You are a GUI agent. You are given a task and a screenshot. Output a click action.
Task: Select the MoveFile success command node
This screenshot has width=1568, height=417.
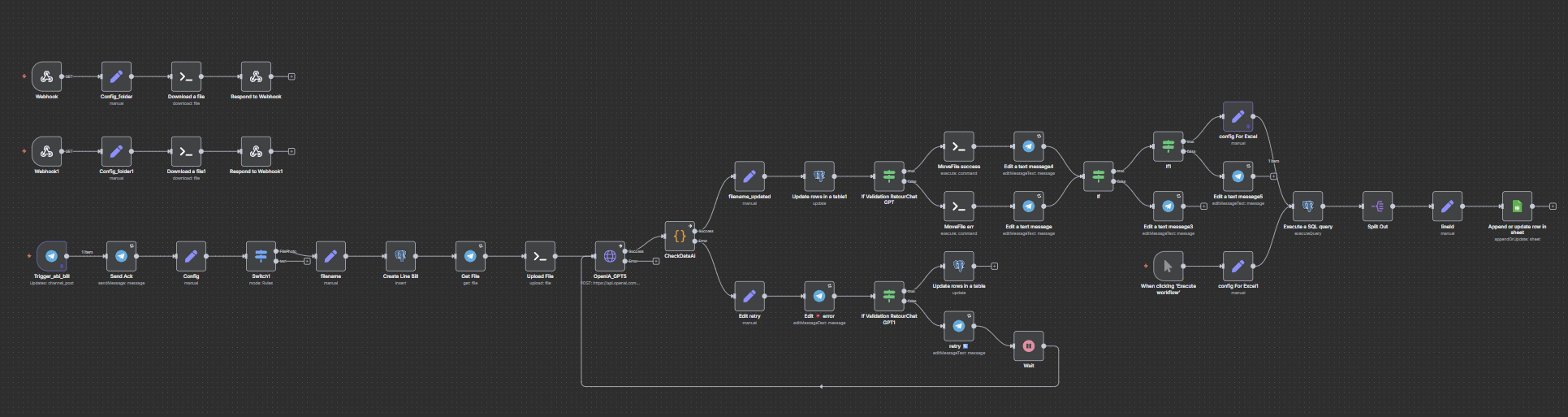click(x=958, y=147)
